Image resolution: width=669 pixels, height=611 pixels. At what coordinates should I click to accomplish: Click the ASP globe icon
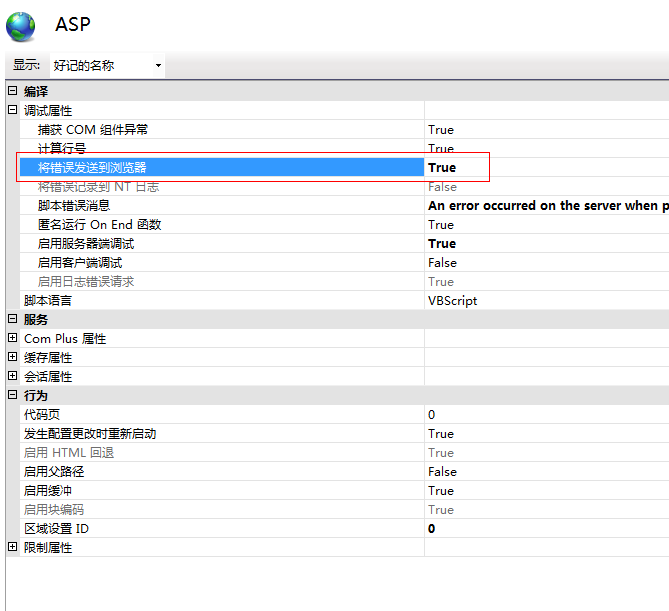pos(21,25)
